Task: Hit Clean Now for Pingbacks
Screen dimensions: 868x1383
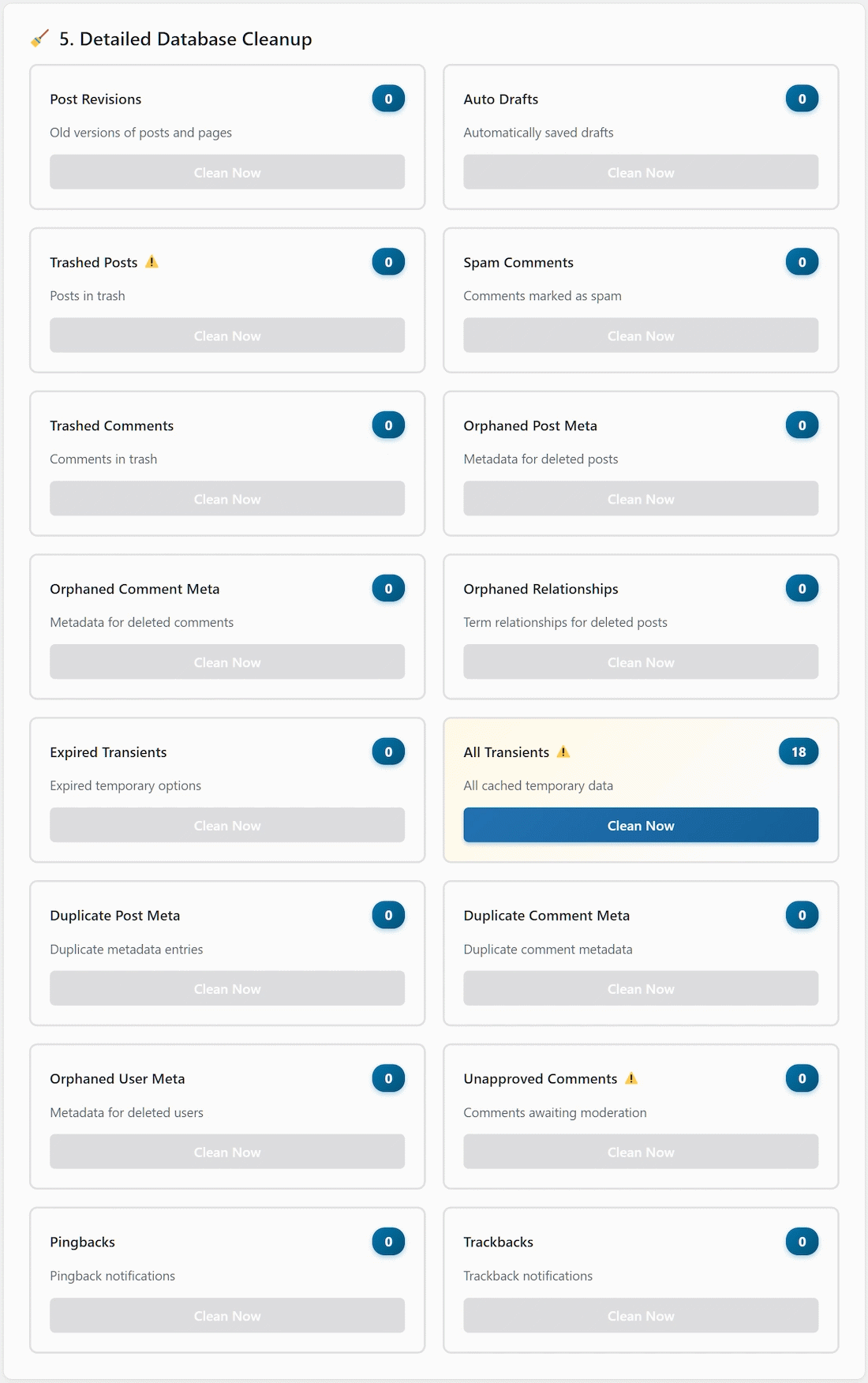Action: [x=227, y=1315]
